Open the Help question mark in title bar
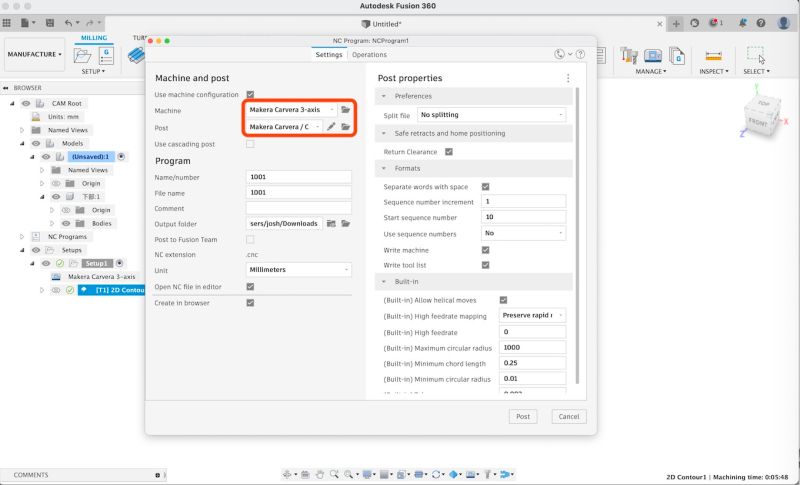The image size is (800, 485). tap(761, 23)
